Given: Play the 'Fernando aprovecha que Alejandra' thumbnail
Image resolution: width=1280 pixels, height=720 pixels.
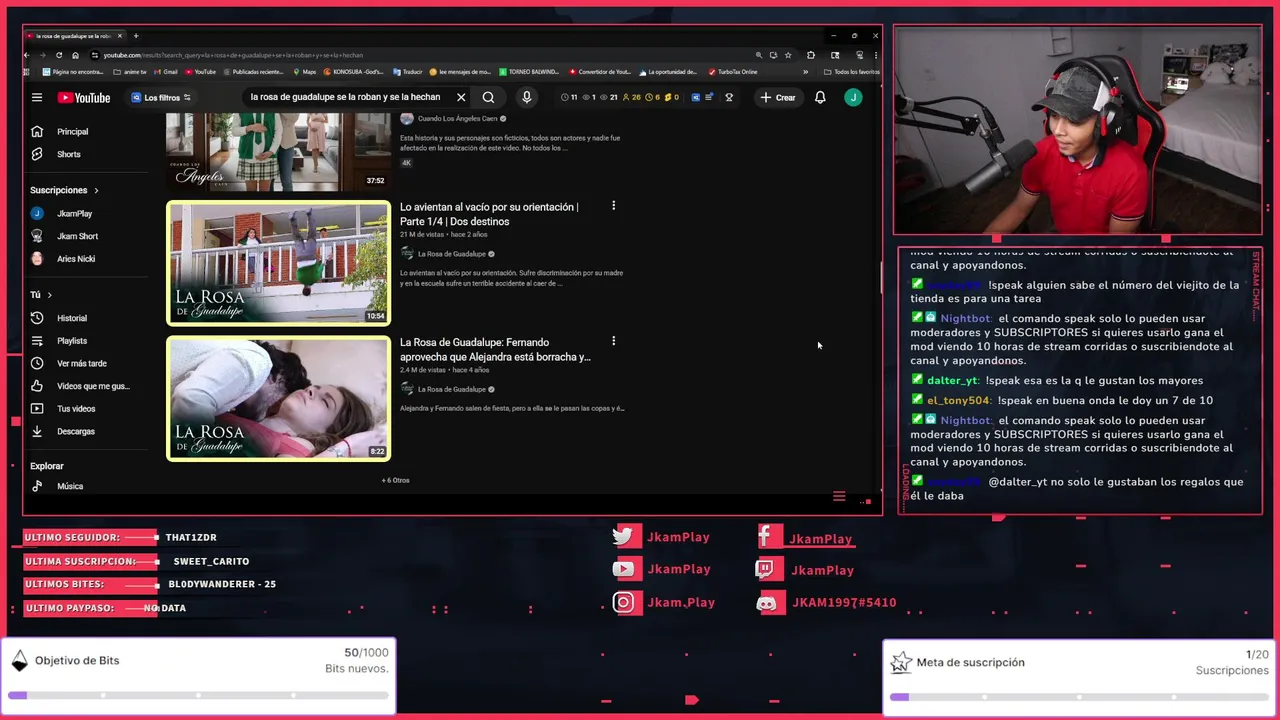Looking at the screenshot, I should click(x=278, y=398).
